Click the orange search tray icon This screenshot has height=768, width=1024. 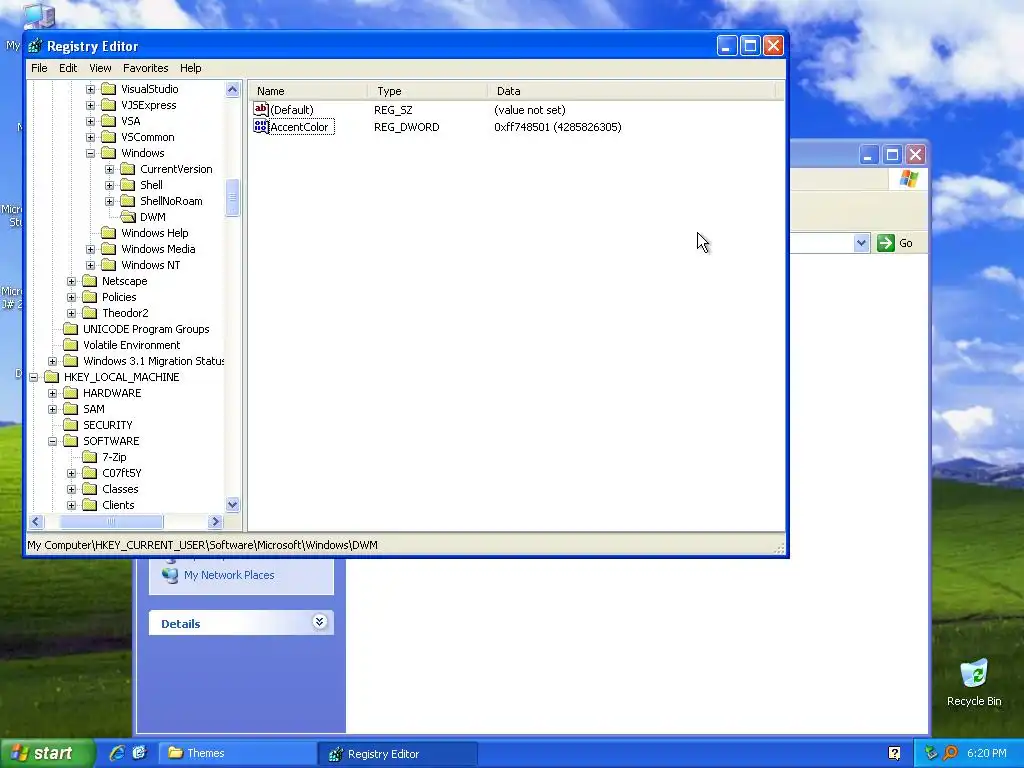[950, 753]
